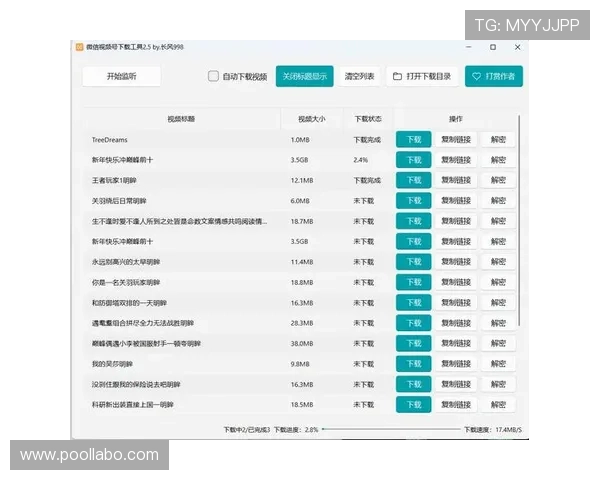Click 解密 in the row at 2.4%
The width and height of the screenshot is (600, 480).
pos(498,160)
